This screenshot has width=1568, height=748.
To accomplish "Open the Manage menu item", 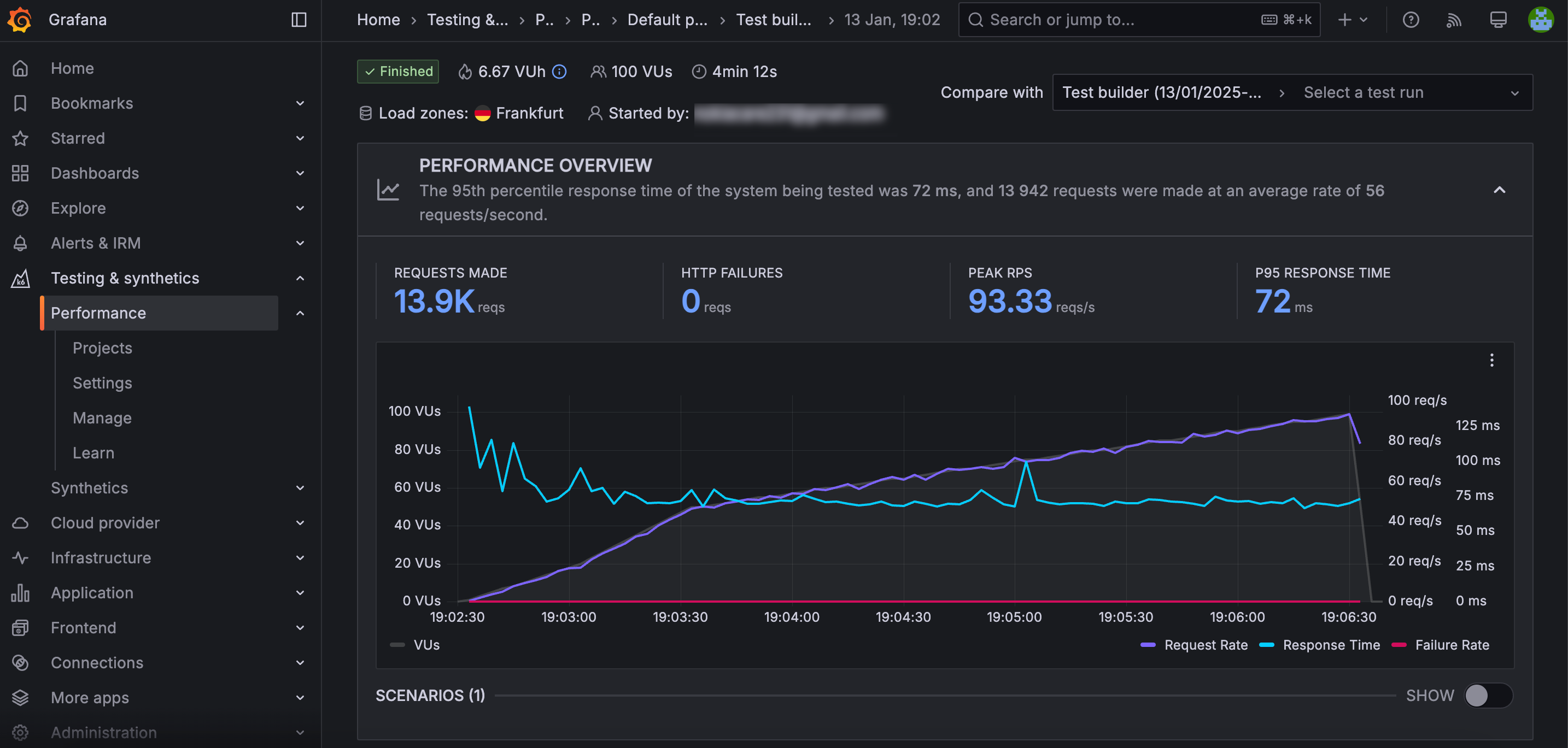I will [102, 418].
